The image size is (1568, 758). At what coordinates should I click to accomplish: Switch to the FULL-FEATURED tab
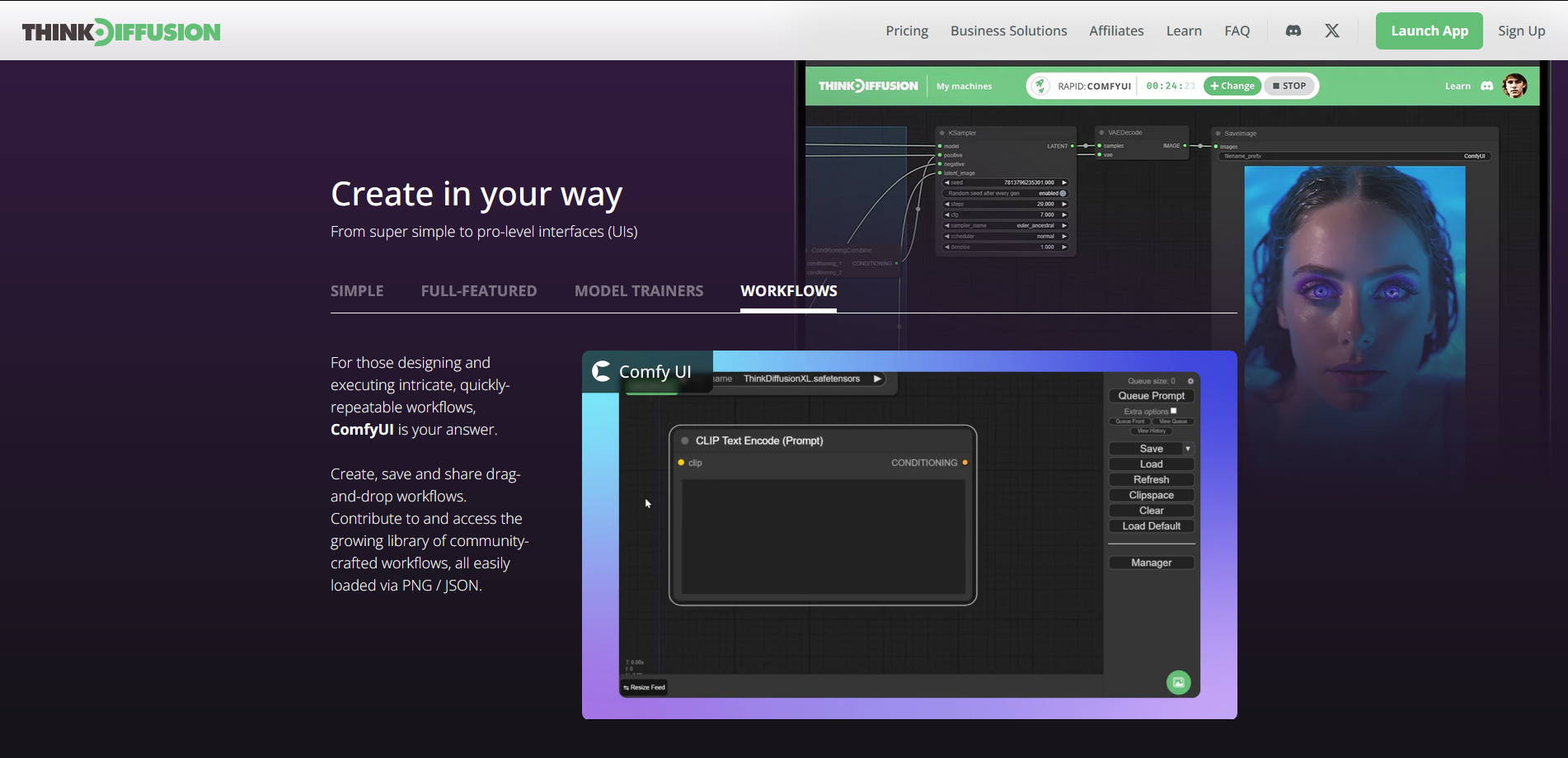[x=479, y=290]
